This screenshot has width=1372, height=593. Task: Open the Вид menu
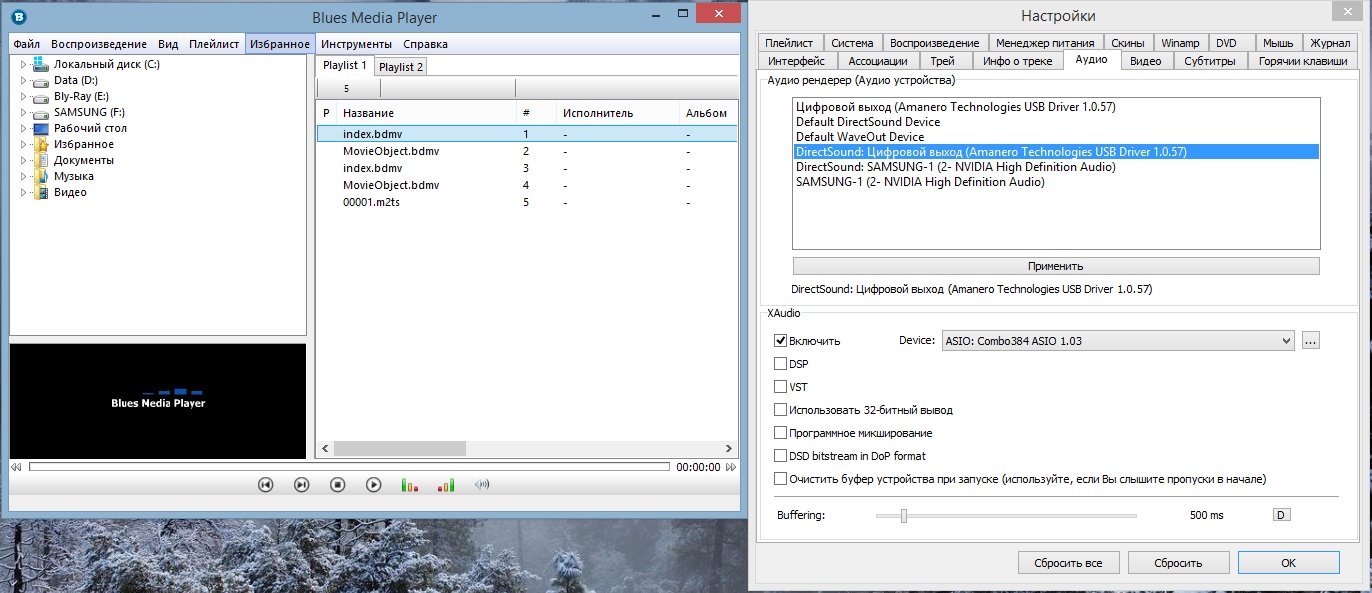(168, 44)
